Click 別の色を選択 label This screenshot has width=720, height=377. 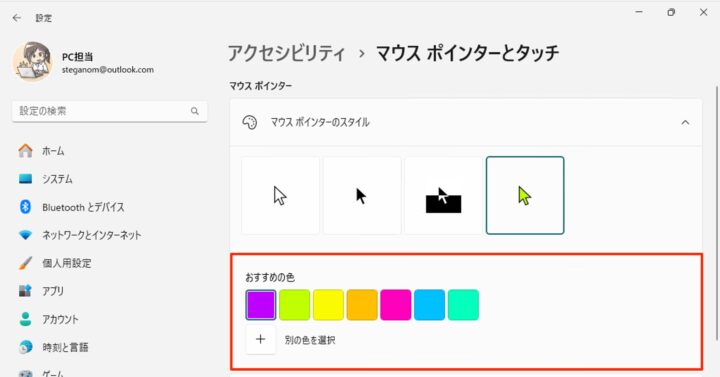310,340
